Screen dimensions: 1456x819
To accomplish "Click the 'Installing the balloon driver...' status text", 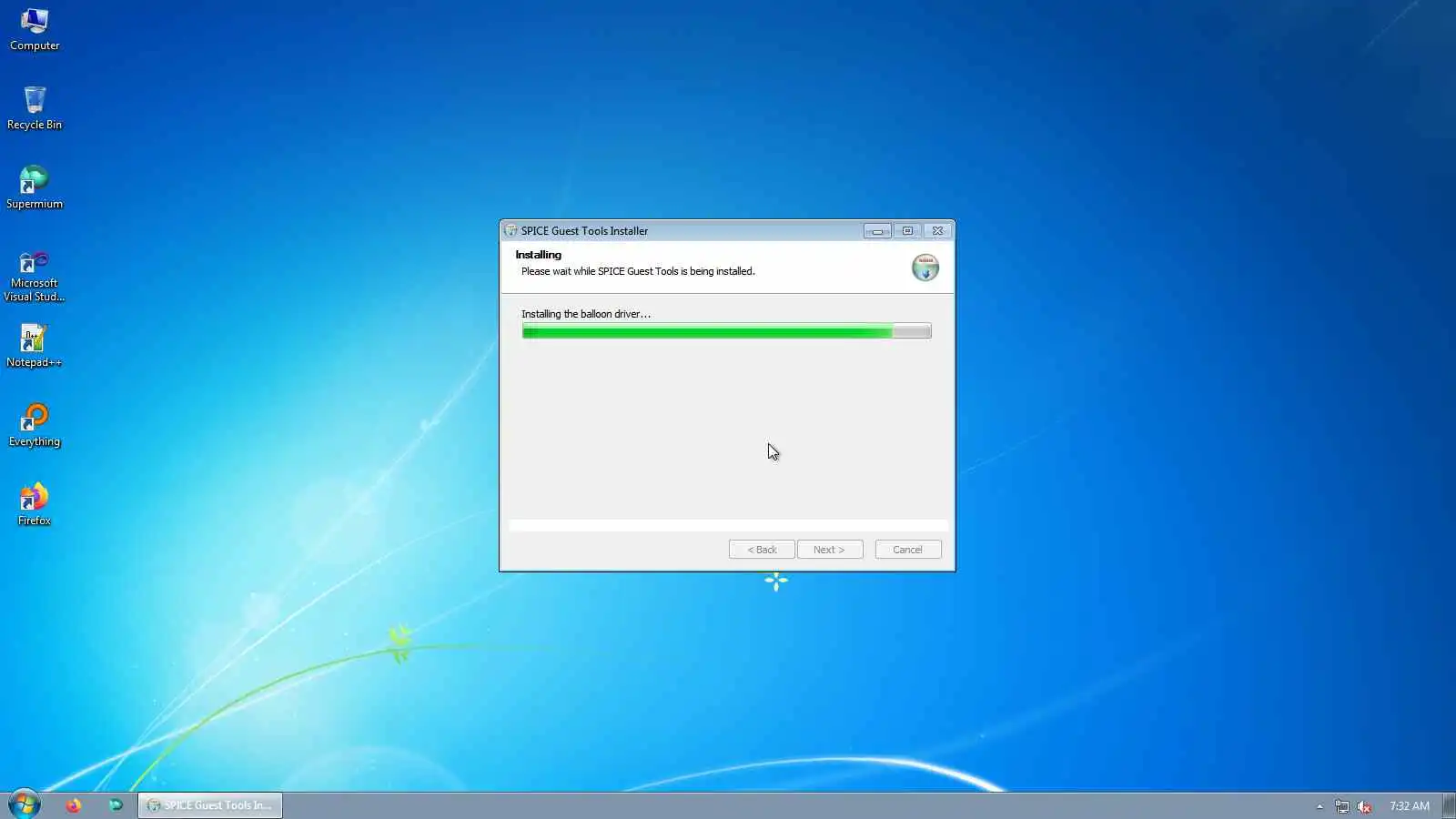I will pyautogui.click(x=586, y=314).
